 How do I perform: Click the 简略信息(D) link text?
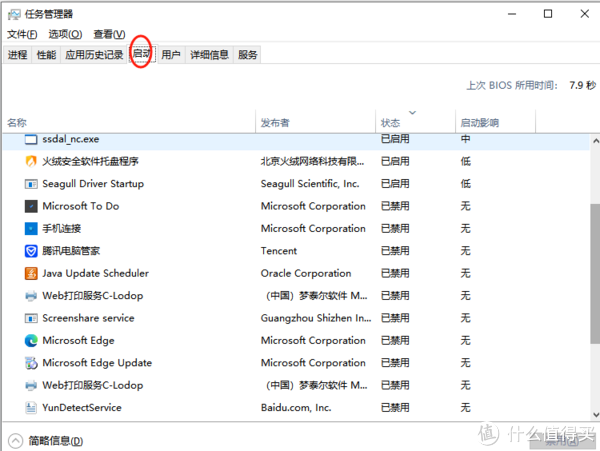pyautogui.click(x=56, y=441)
